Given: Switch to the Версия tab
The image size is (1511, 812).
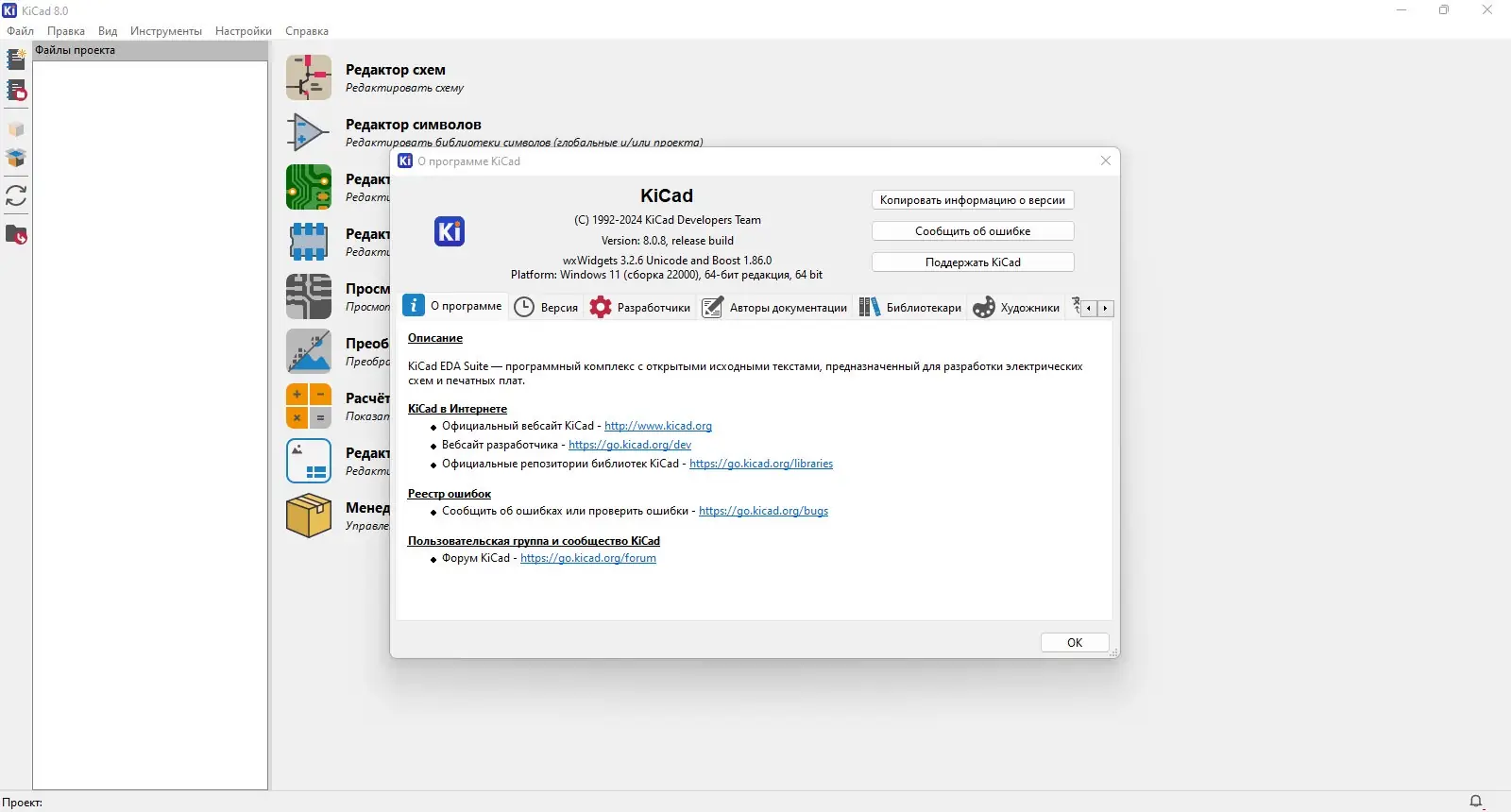Looking at the screenshot, I should (x=546, y=308).
